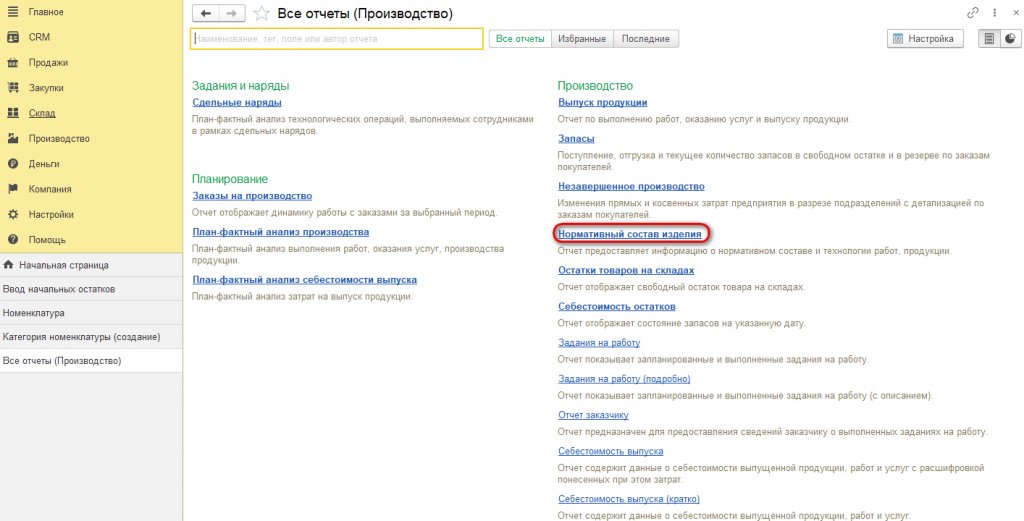The width and height of the screenshot is (1024, 521).
Task: Open Выпуск продукции report
Action: pyautogui.click(x=603, y=102)
